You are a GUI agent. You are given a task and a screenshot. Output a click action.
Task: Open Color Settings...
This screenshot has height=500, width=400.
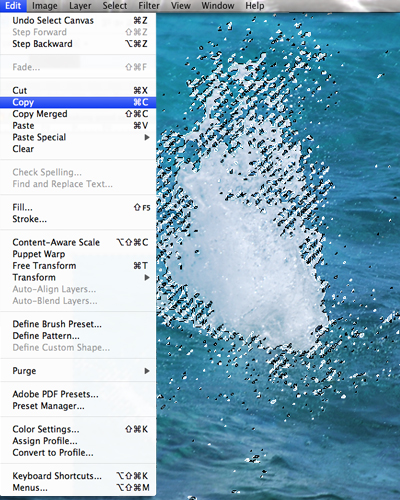click(x=78, y=429)
